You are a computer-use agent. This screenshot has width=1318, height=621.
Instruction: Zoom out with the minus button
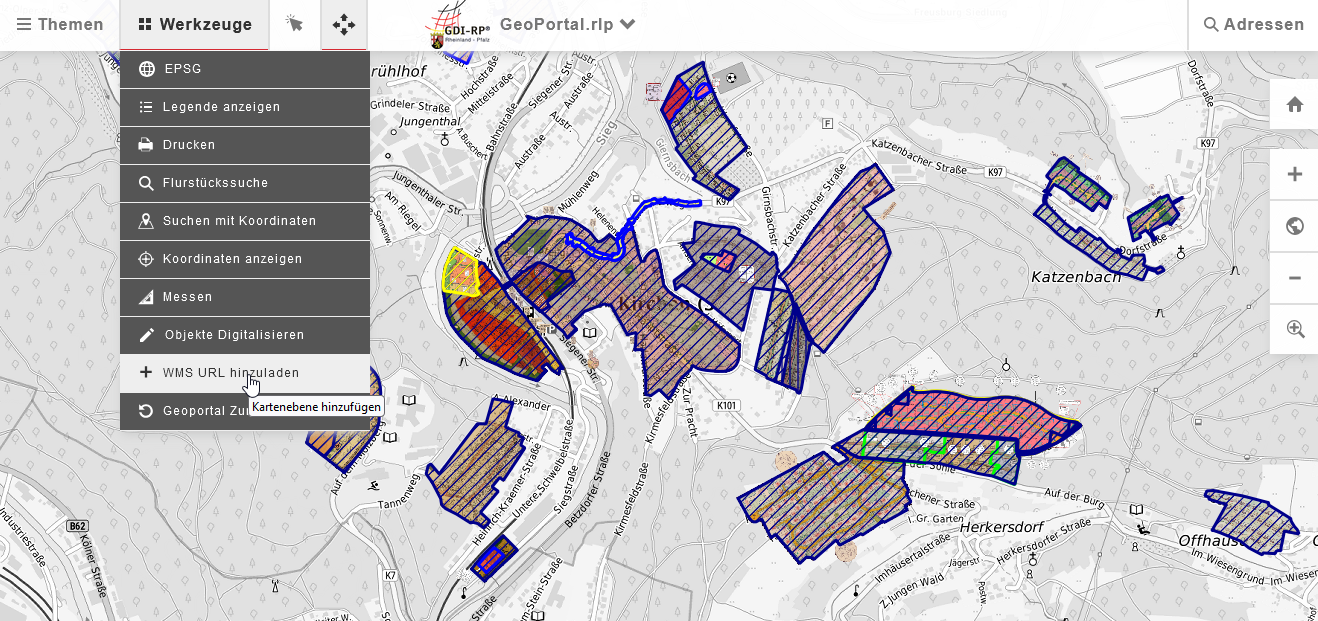point(1294,277)
